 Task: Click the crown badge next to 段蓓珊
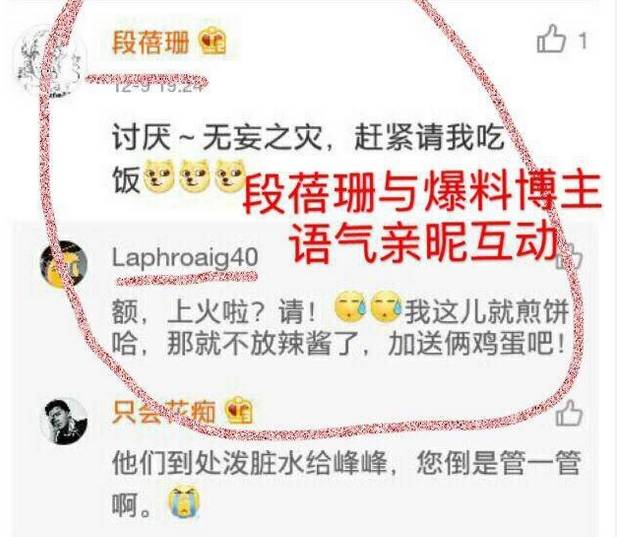click(x=213, y=41)
